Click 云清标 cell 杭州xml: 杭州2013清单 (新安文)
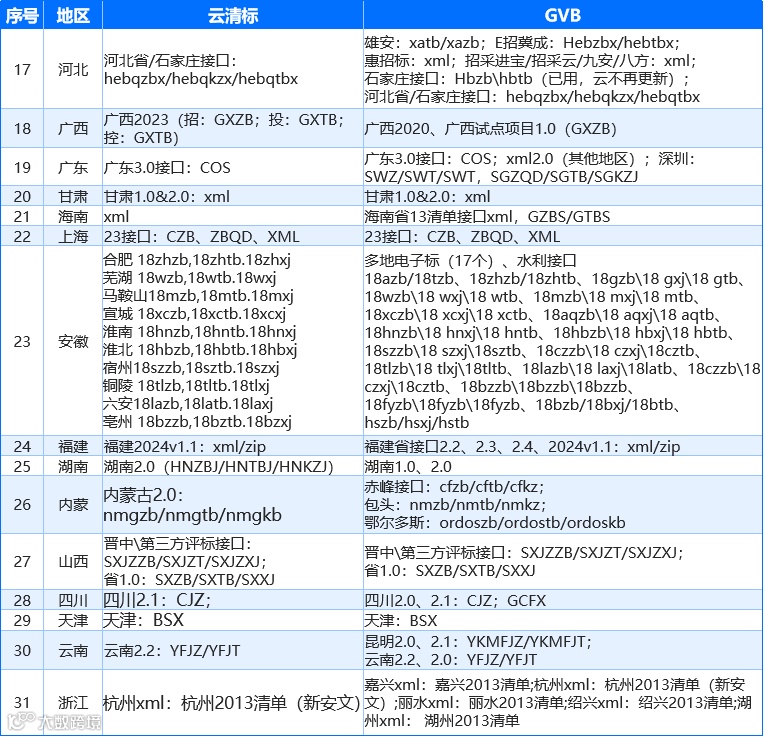This screenshot has height=737, width=766. point(233,702)
